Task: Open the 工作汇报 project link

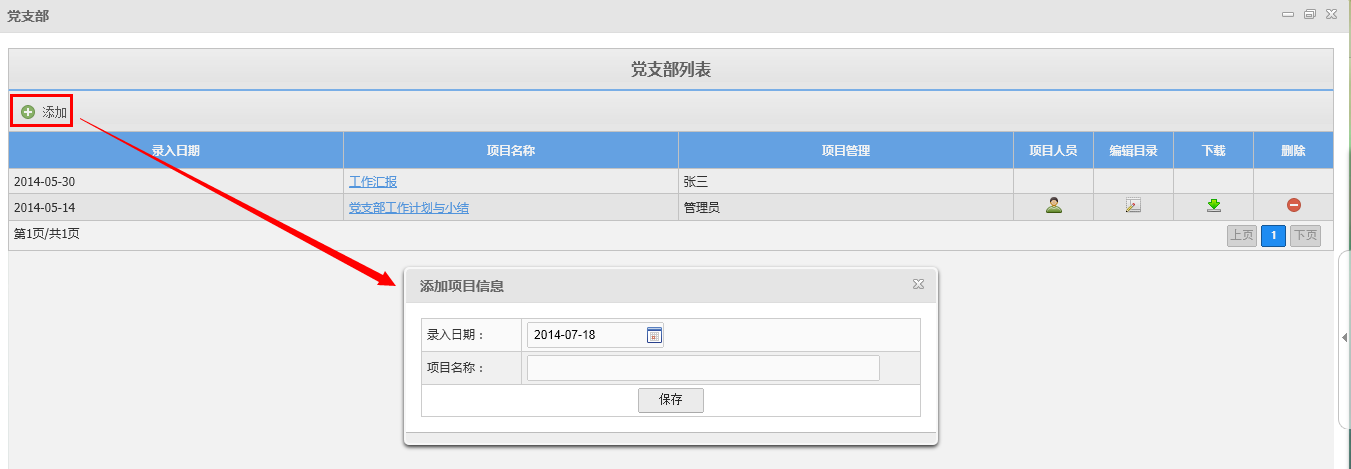Action: (373, 182)
